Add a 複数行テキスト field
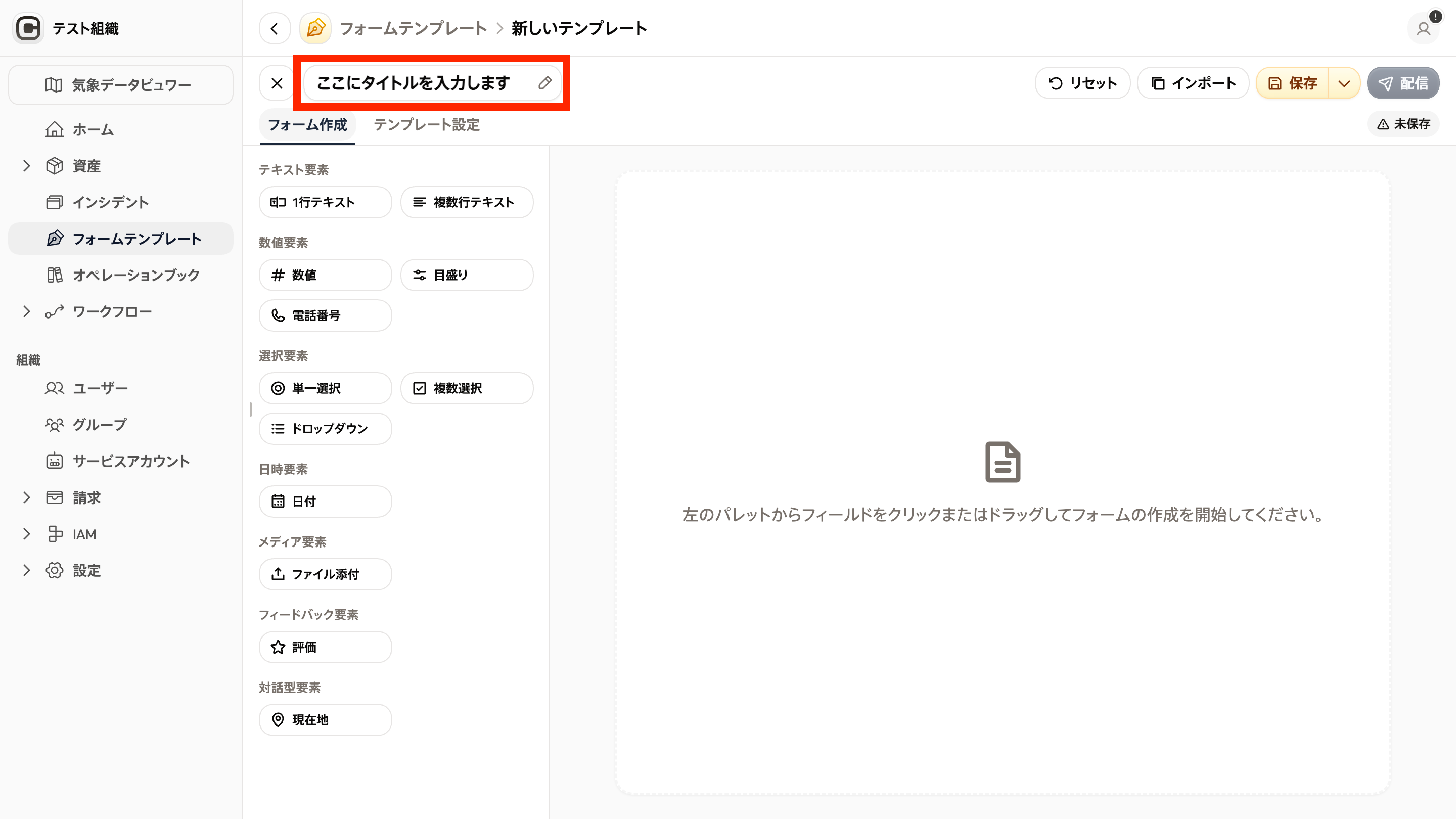 (x=467, y=202)
